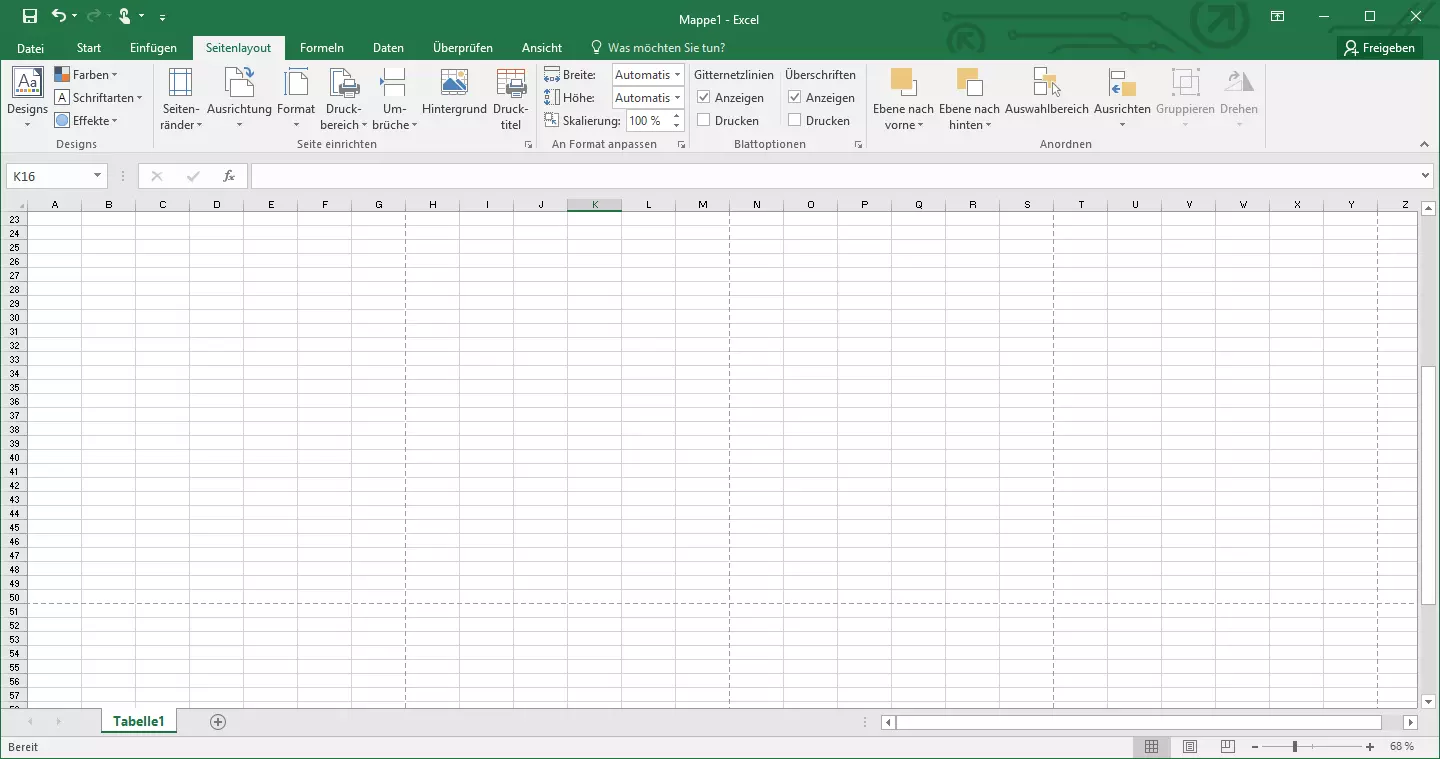The width and height of the screenshot is (1440, 759).
Task: Click the Ausrichtung orientation icon
Action: tap(239, 83)
